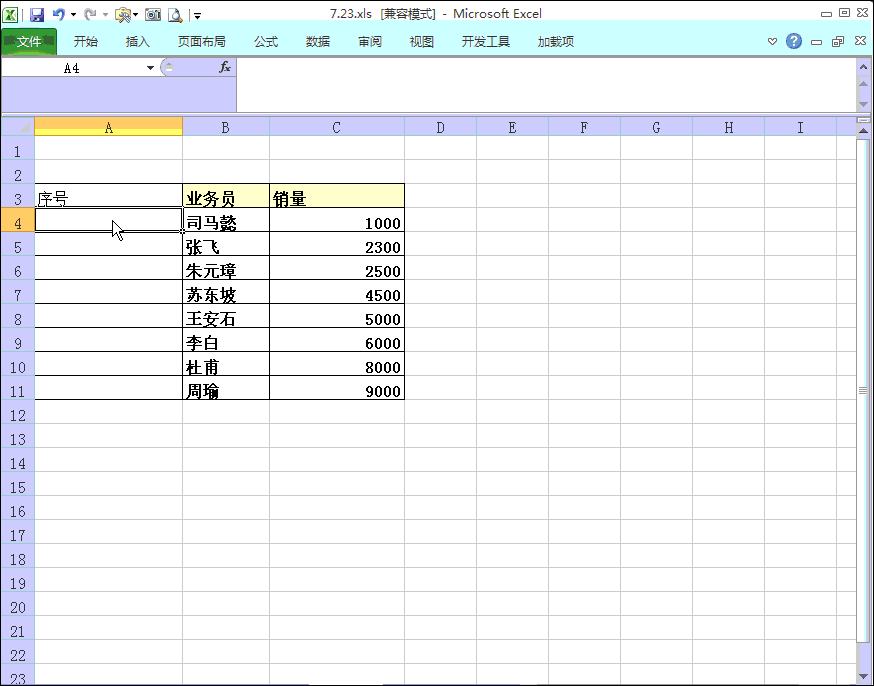Switch to the 开发工具 ribbon tab
874x686 pixels.
(485, 41)
